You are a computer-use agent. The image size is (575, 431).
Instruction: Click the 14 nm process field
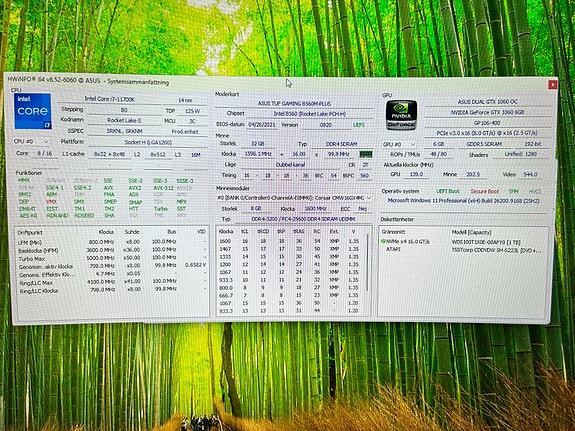(185, 100)
